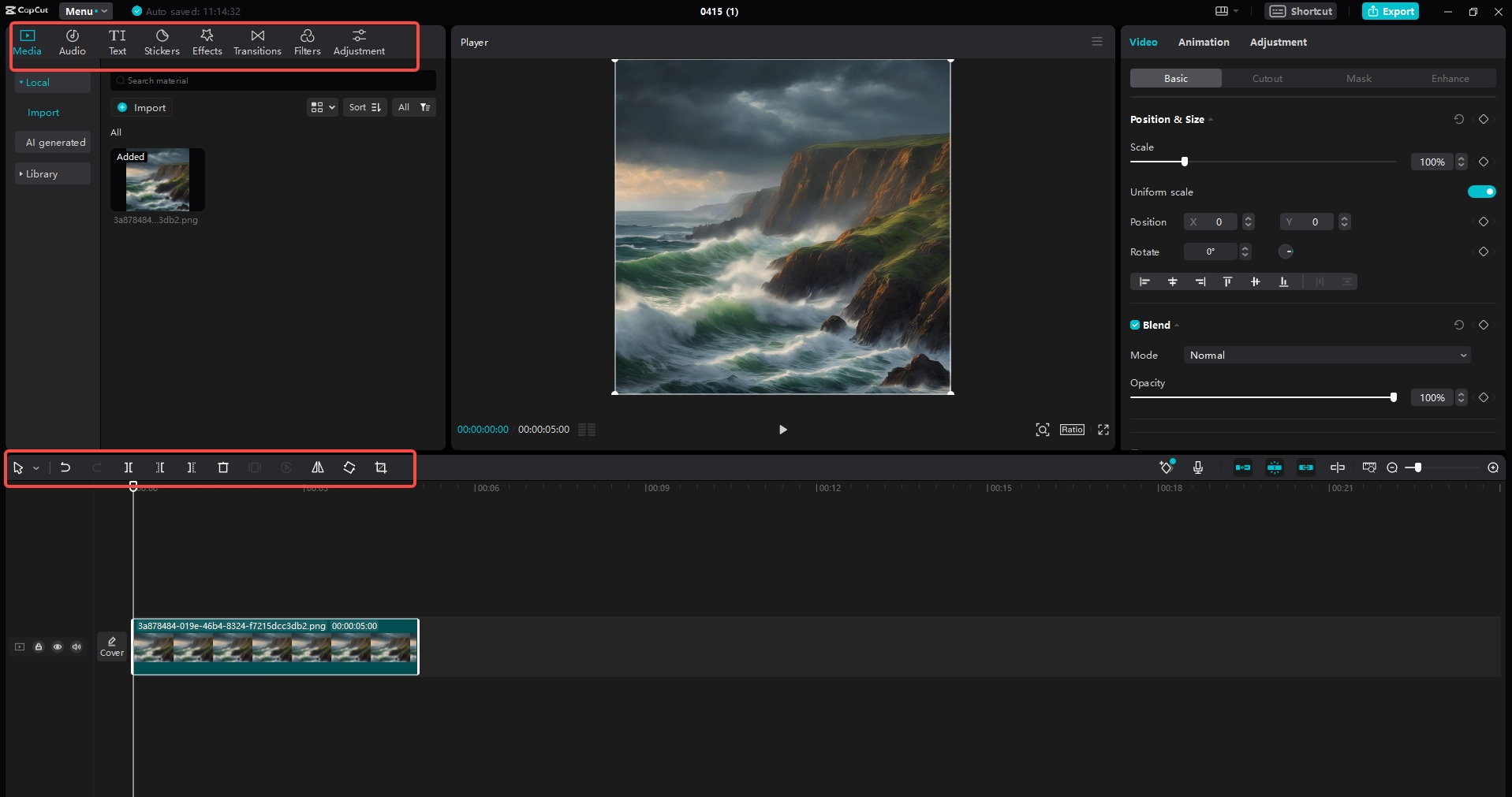Open the Filters panel
This screenshot has width=1512, height=797.
(x=307, y=41)
